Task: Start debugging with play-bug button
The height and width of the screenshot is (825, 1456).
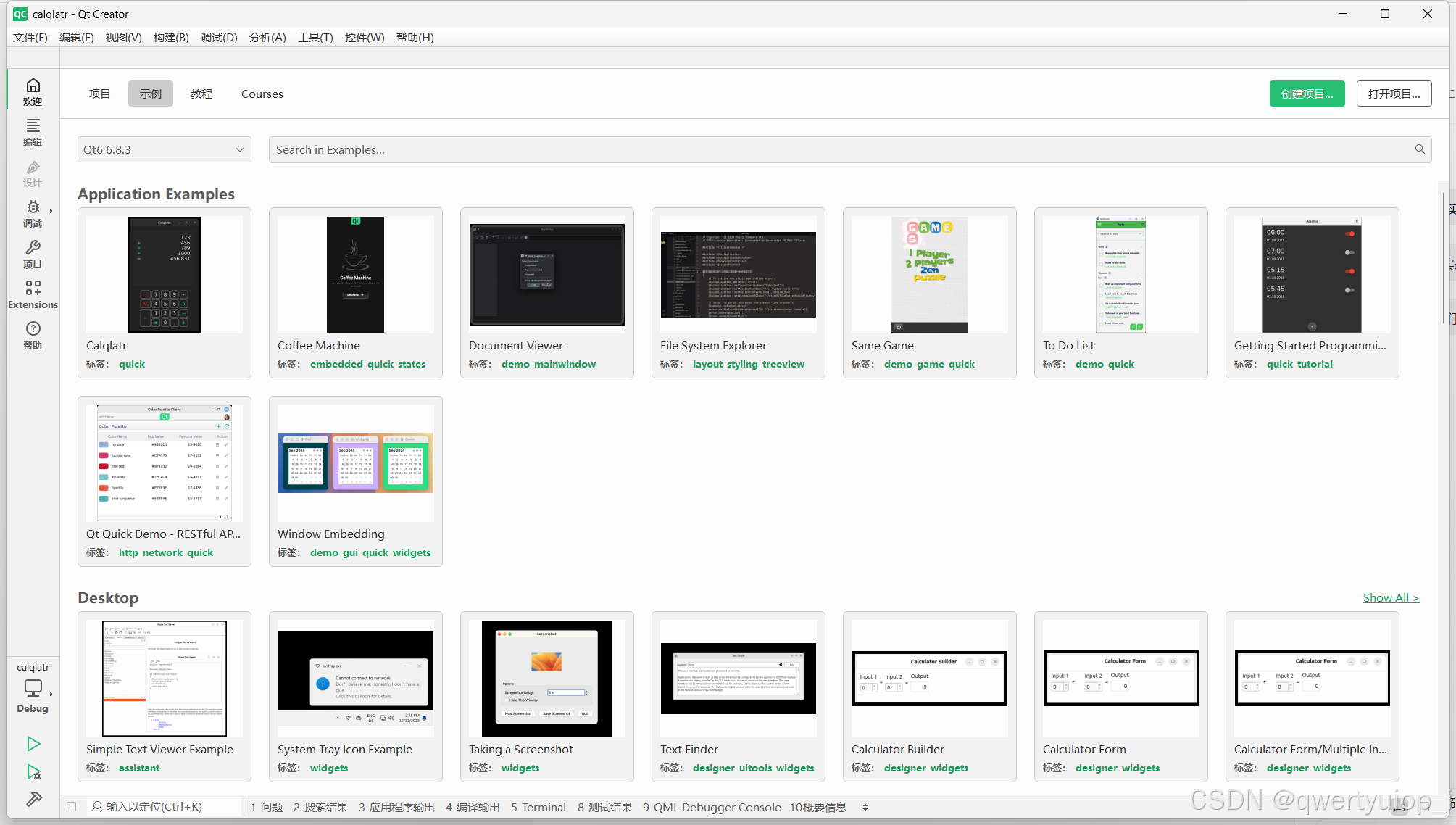Action: tap(33, 771)
